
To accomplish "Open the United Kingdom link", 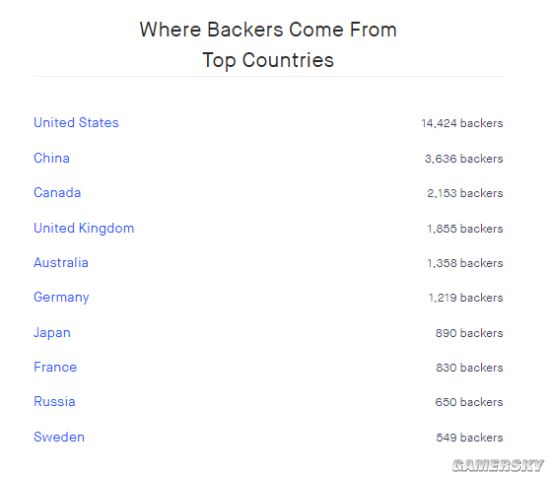I will click(84, 229).
